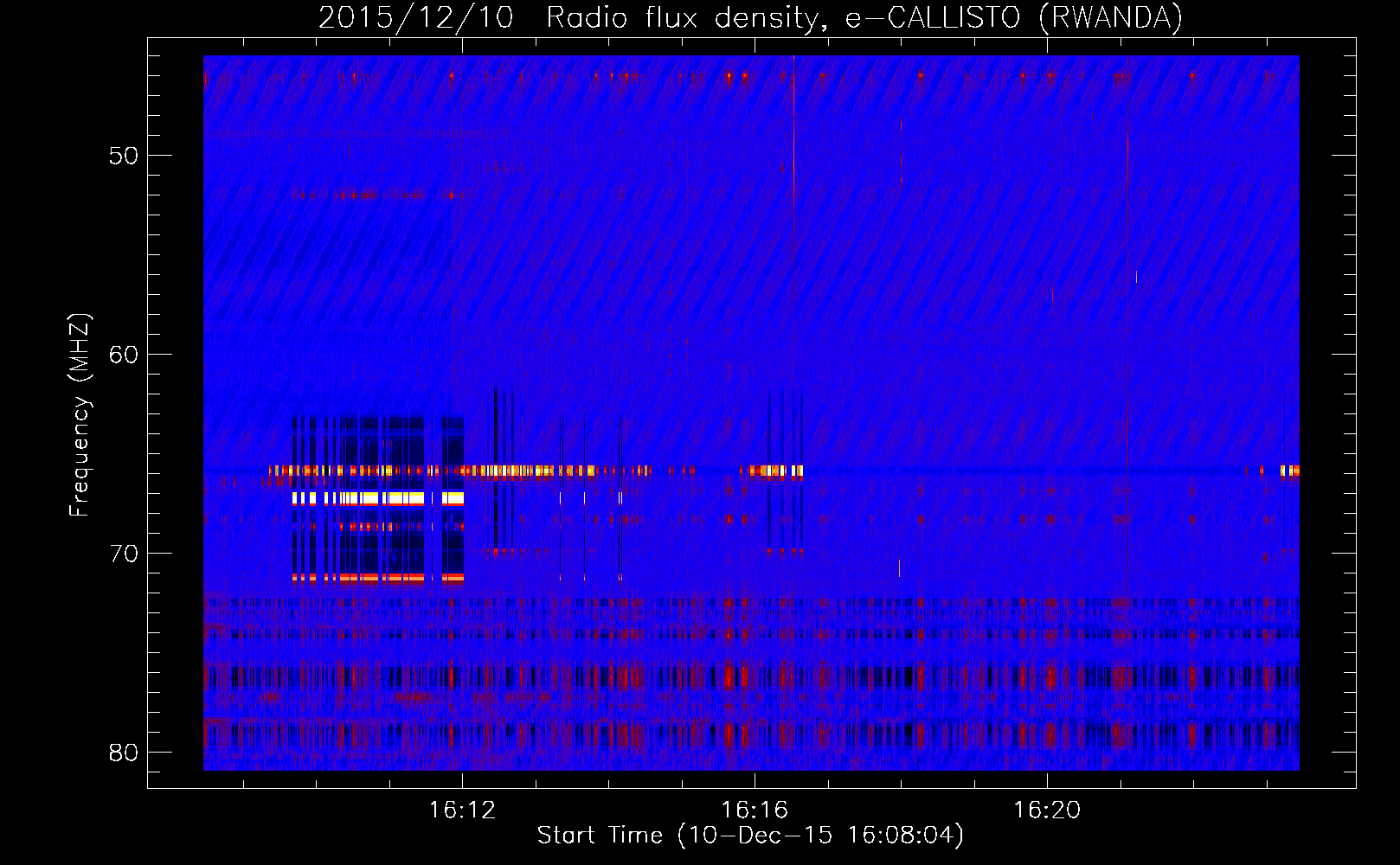The width and height of the screenshot is (1400, 865).
Task: Click the '70' frequency tick label
Action: pos(124,554)
